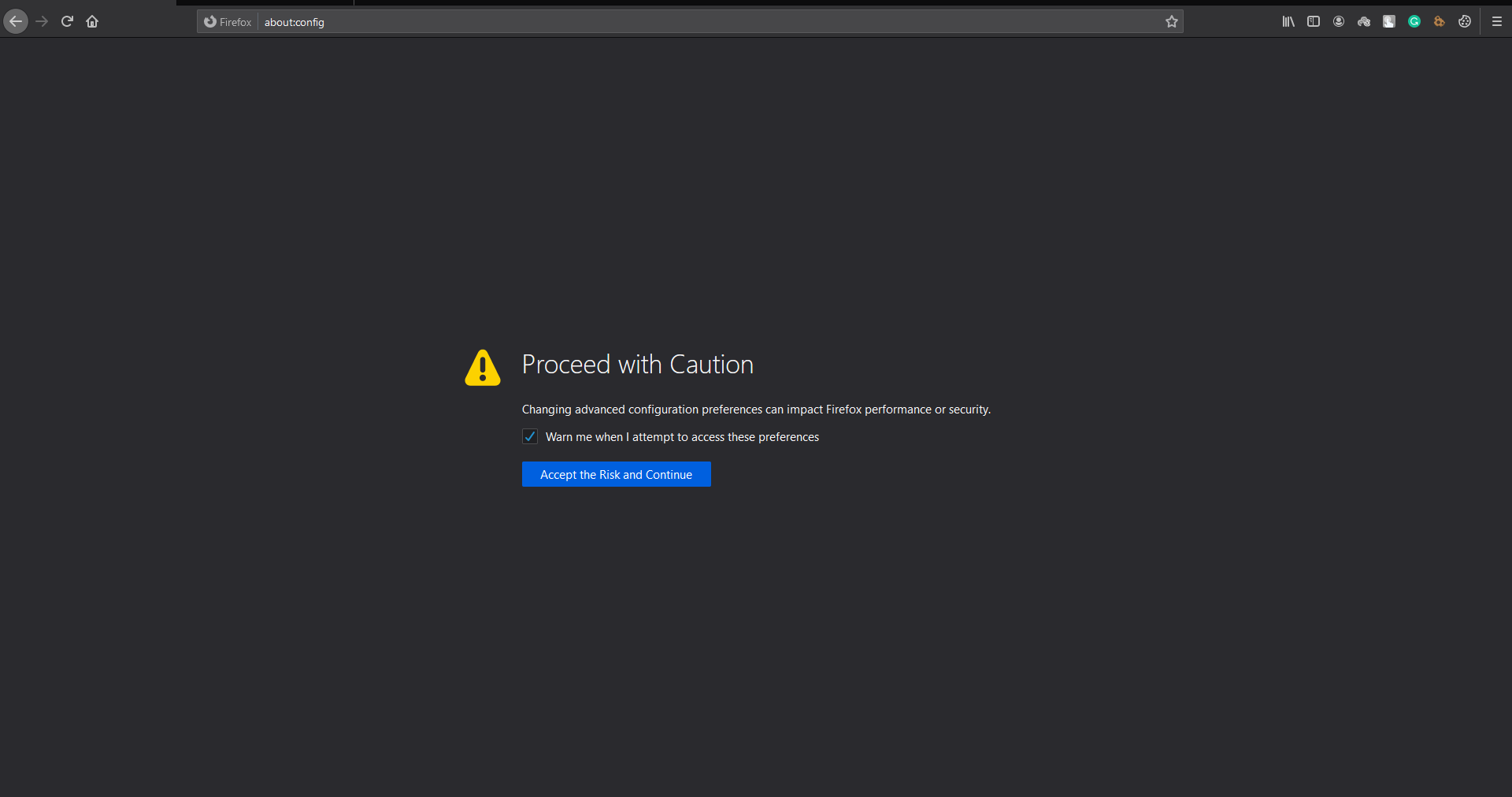1512x797 pixels.
Task: Open the Firefox Library panel
Action: click(1289, 21)
